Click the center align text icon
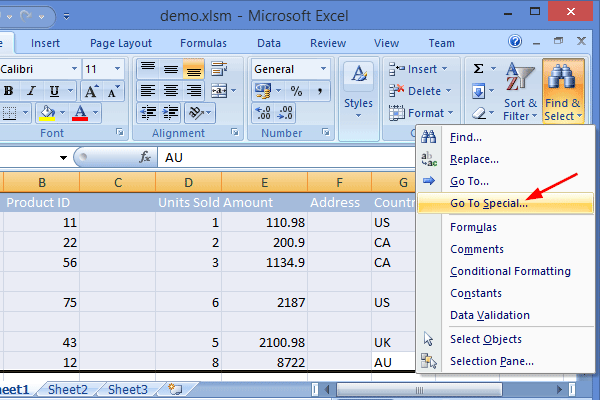This screenshot has height=400, width=600. pyautogui.click(x=171, y=91)
